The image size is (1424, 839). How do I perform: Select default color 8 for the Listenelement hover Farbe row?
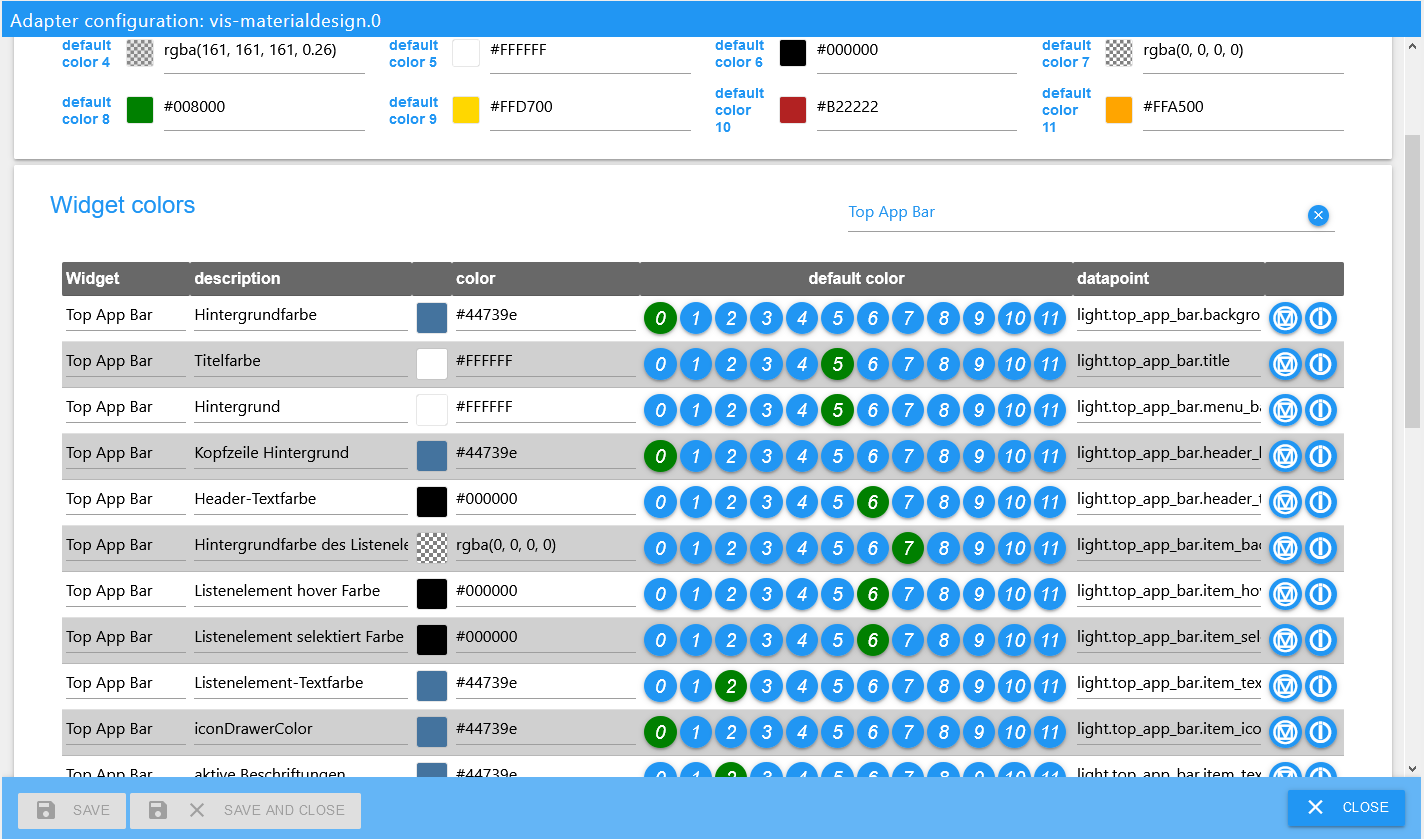pyautogui.click(x=943, y=595)
